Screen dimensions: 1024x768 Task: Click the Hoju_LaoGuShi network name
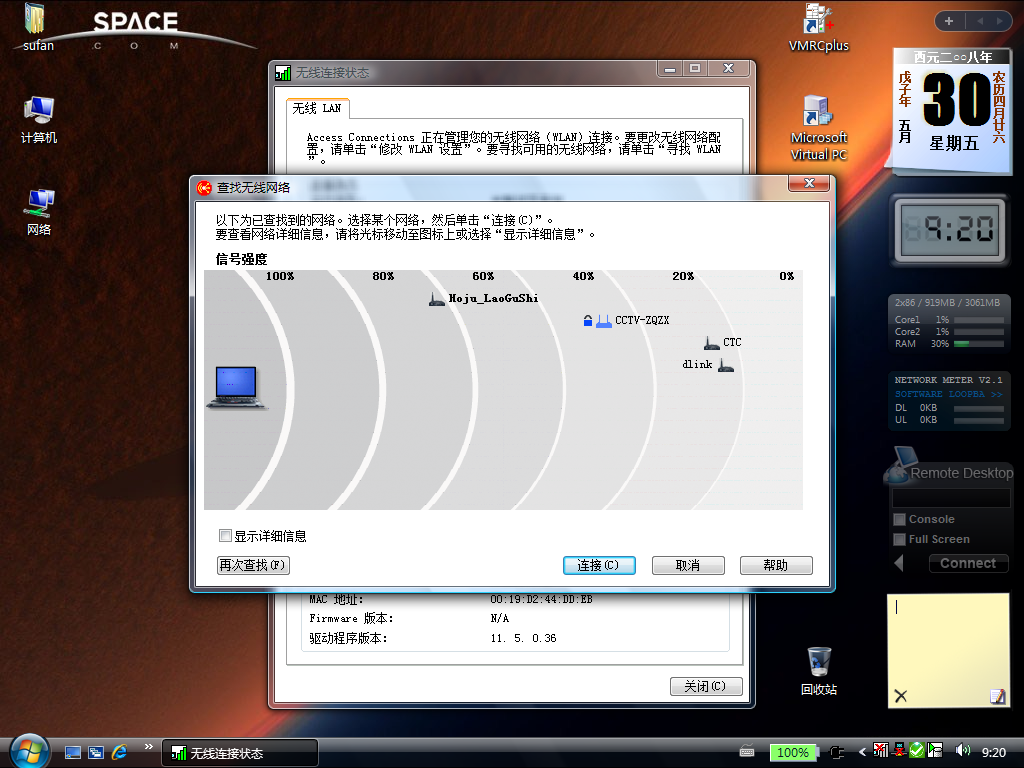[493, 298]
